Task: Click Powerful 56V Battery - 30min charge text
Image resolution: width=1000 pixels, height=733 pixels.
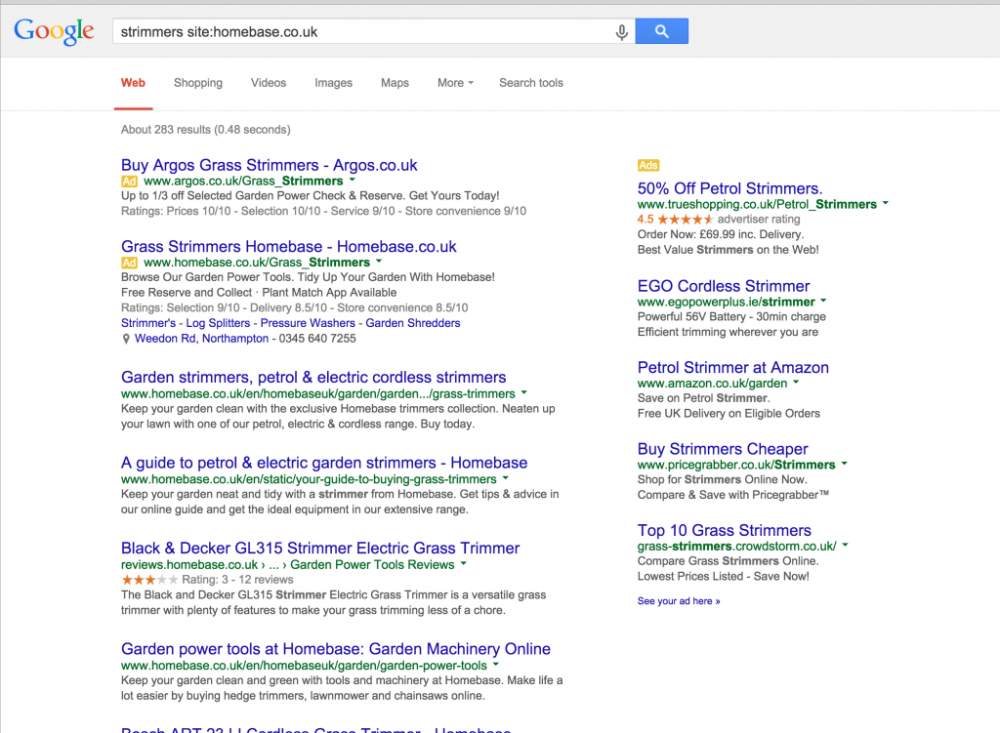Action: [732, 317]
